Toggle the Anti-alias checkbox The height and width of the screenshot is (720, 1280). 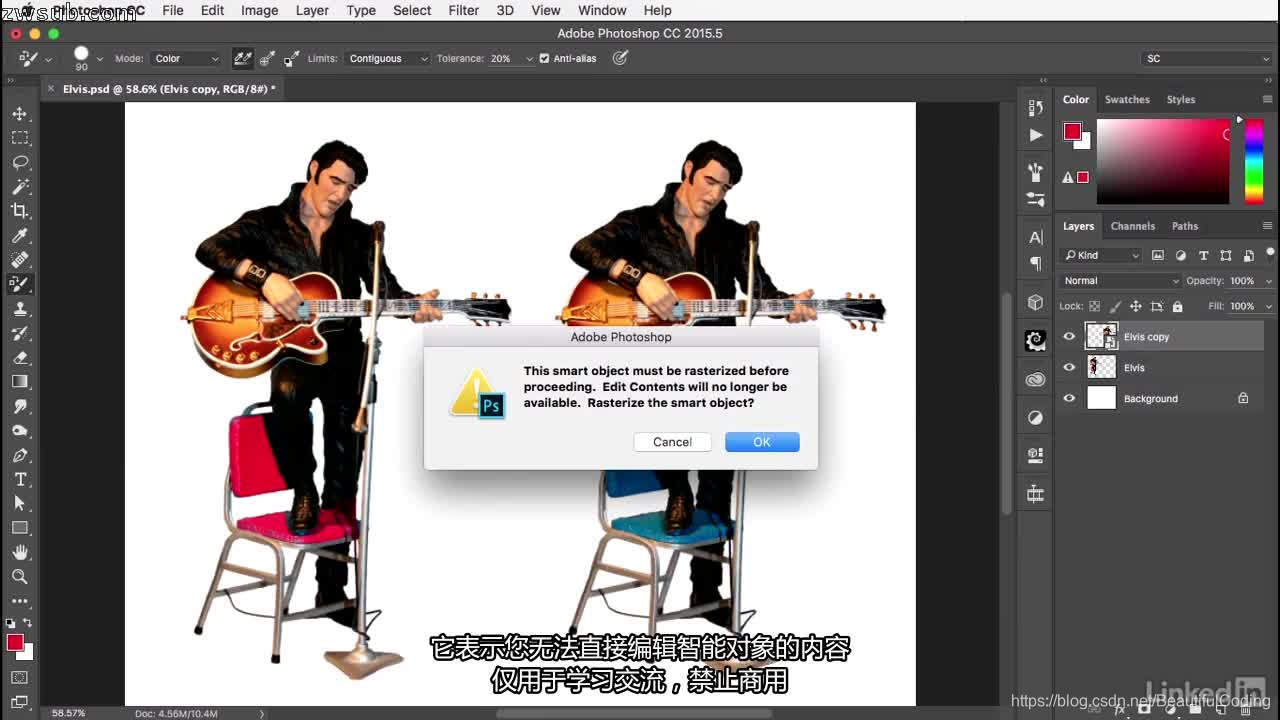[544, 58]
